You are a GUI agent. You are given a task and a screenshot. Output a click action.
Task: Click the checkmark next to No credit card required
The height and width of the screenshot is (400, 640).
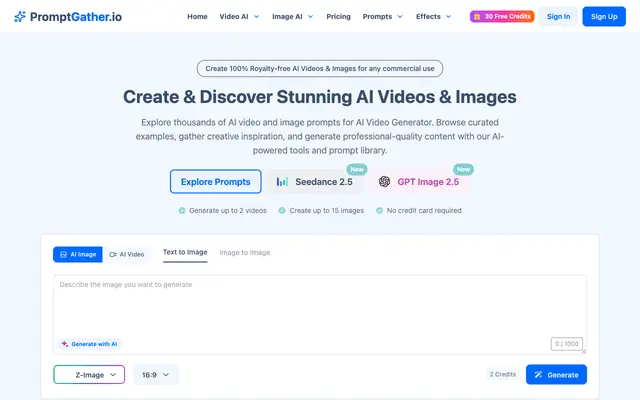point(379,211)
